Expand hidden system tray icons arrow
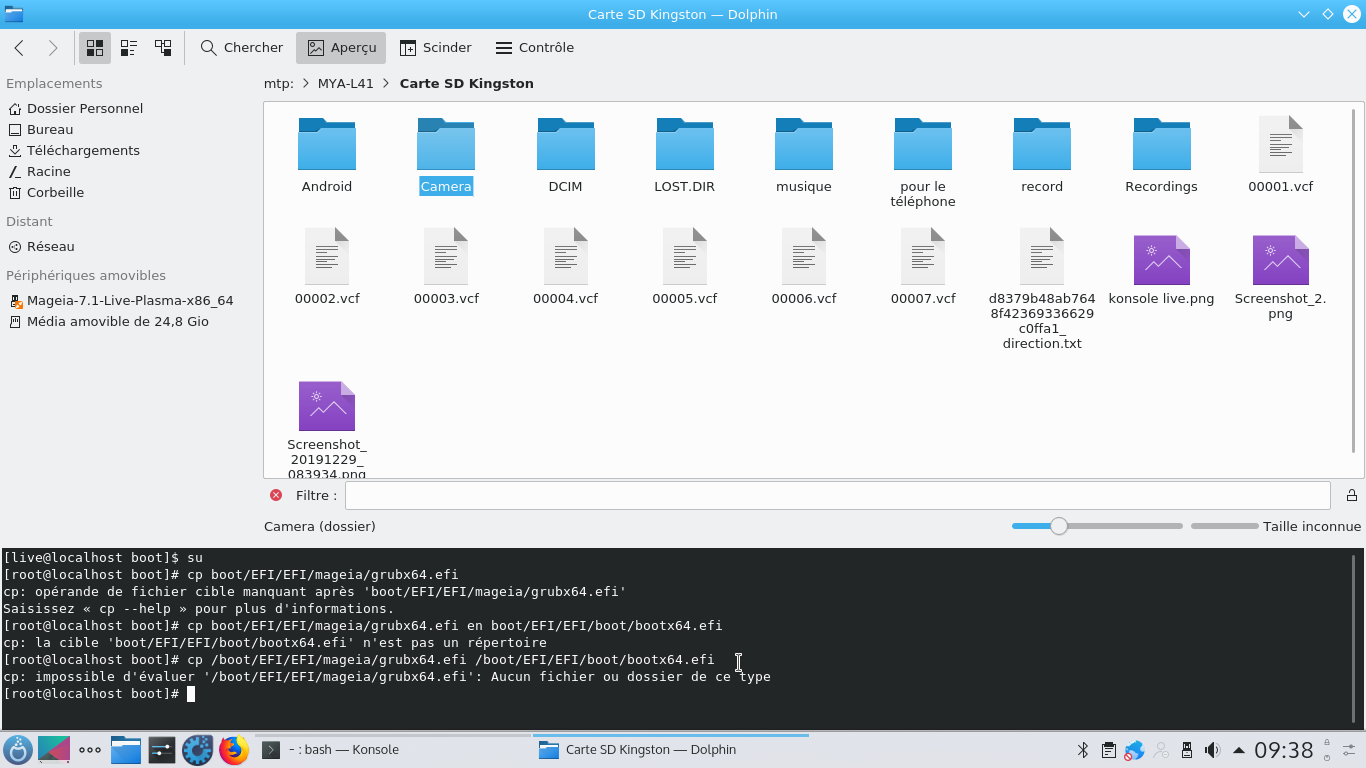1366x768 pixels. [1239, 750]
